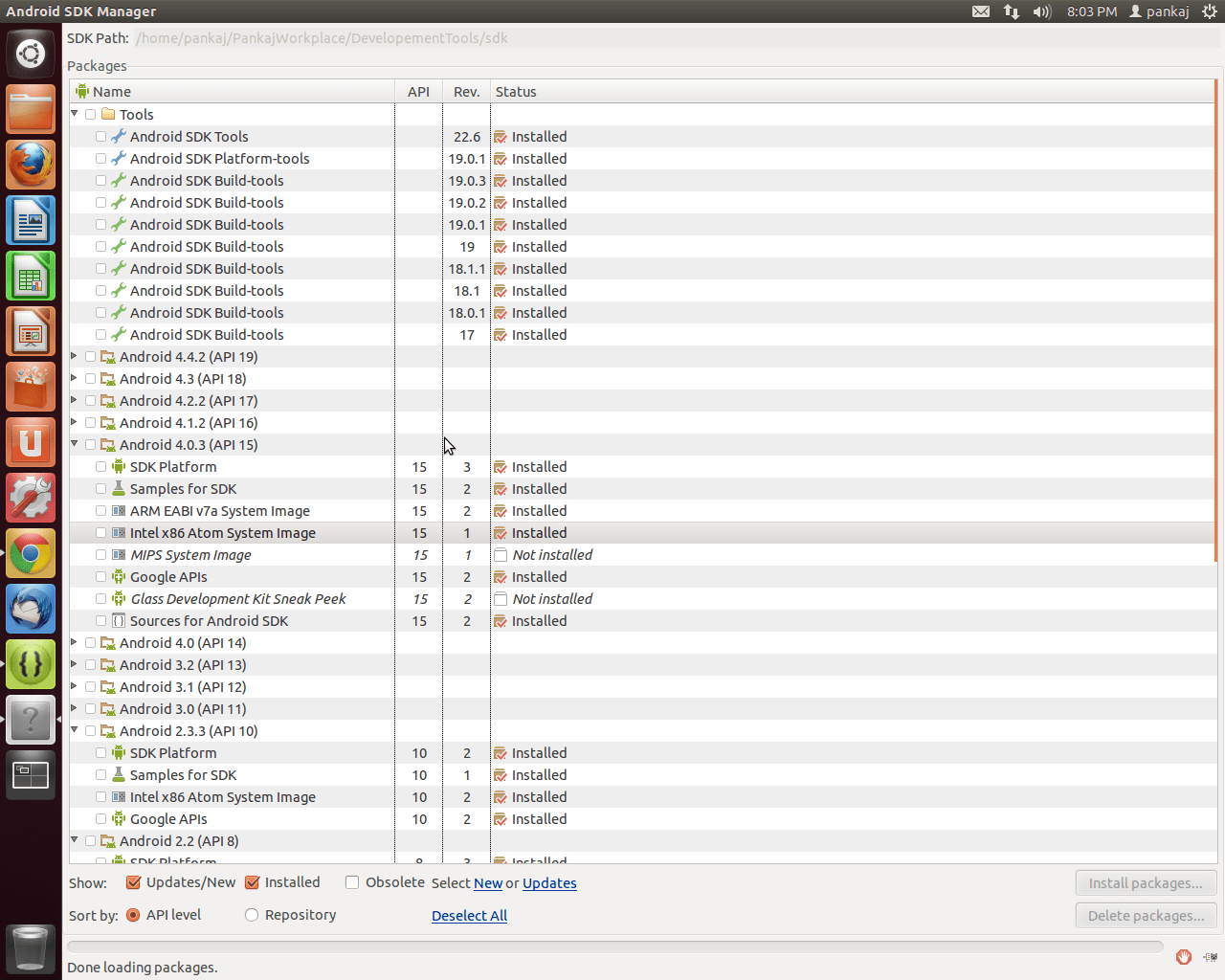Click the red stop-loading icon in status bar
This screenshot has width=1225, height=980.
tap(1184, 957)
